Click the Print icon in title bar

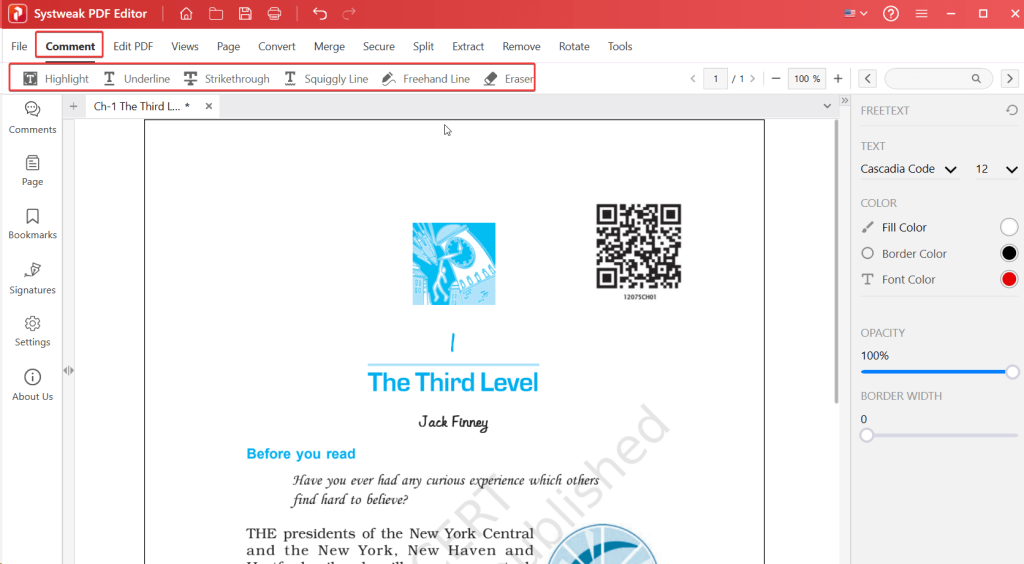pos(274,14)
